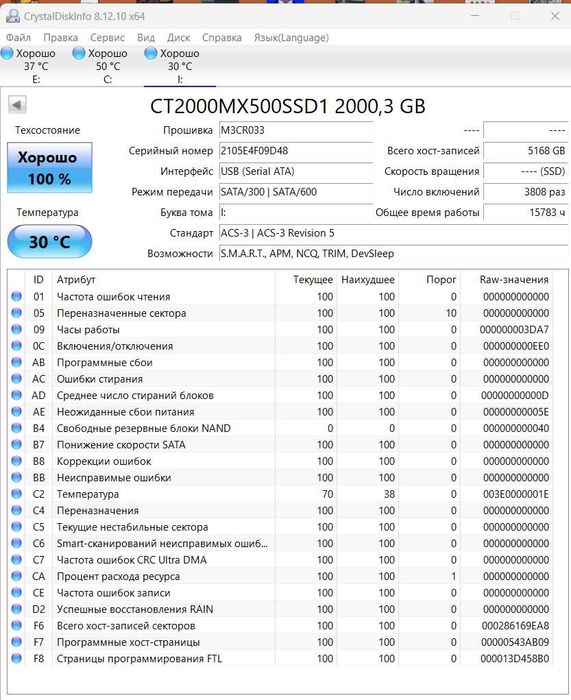
Task: Click power-on hours value 15783 ч
Action: click(x=525, y=212)
